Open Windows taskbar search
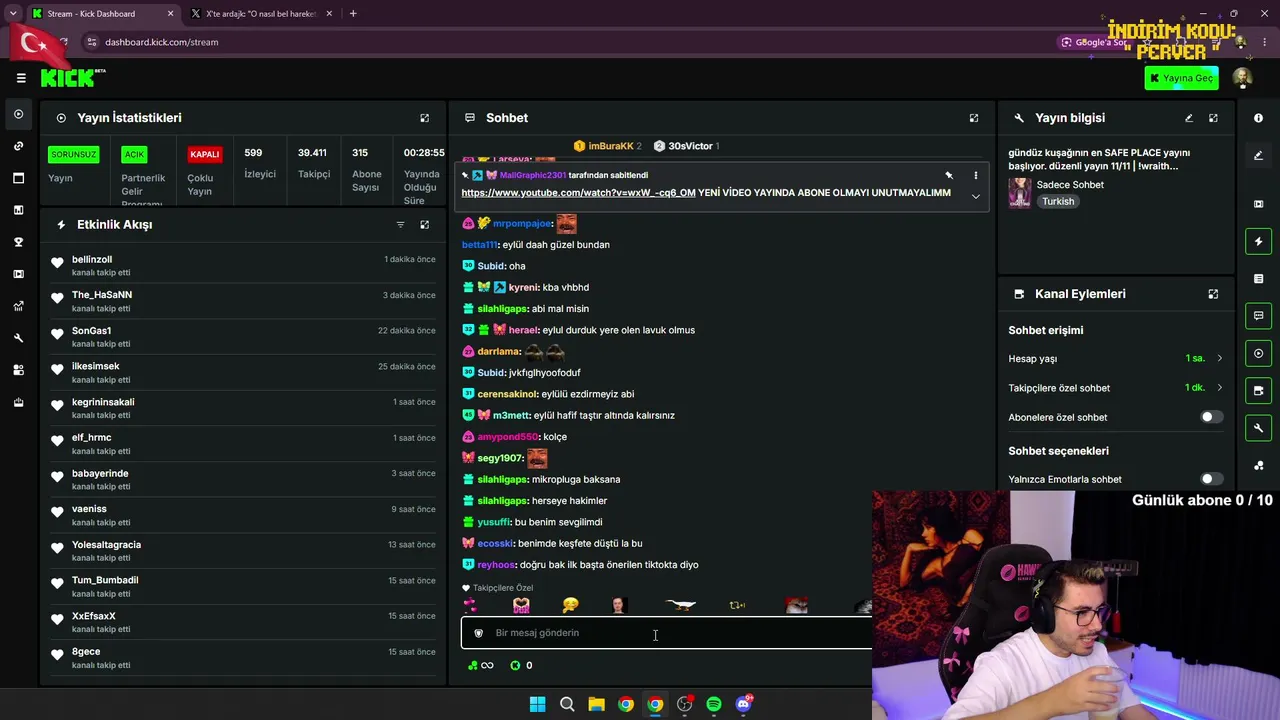Image resolution: width=1280 pixels, height=720 pixels. coord(567,704)
